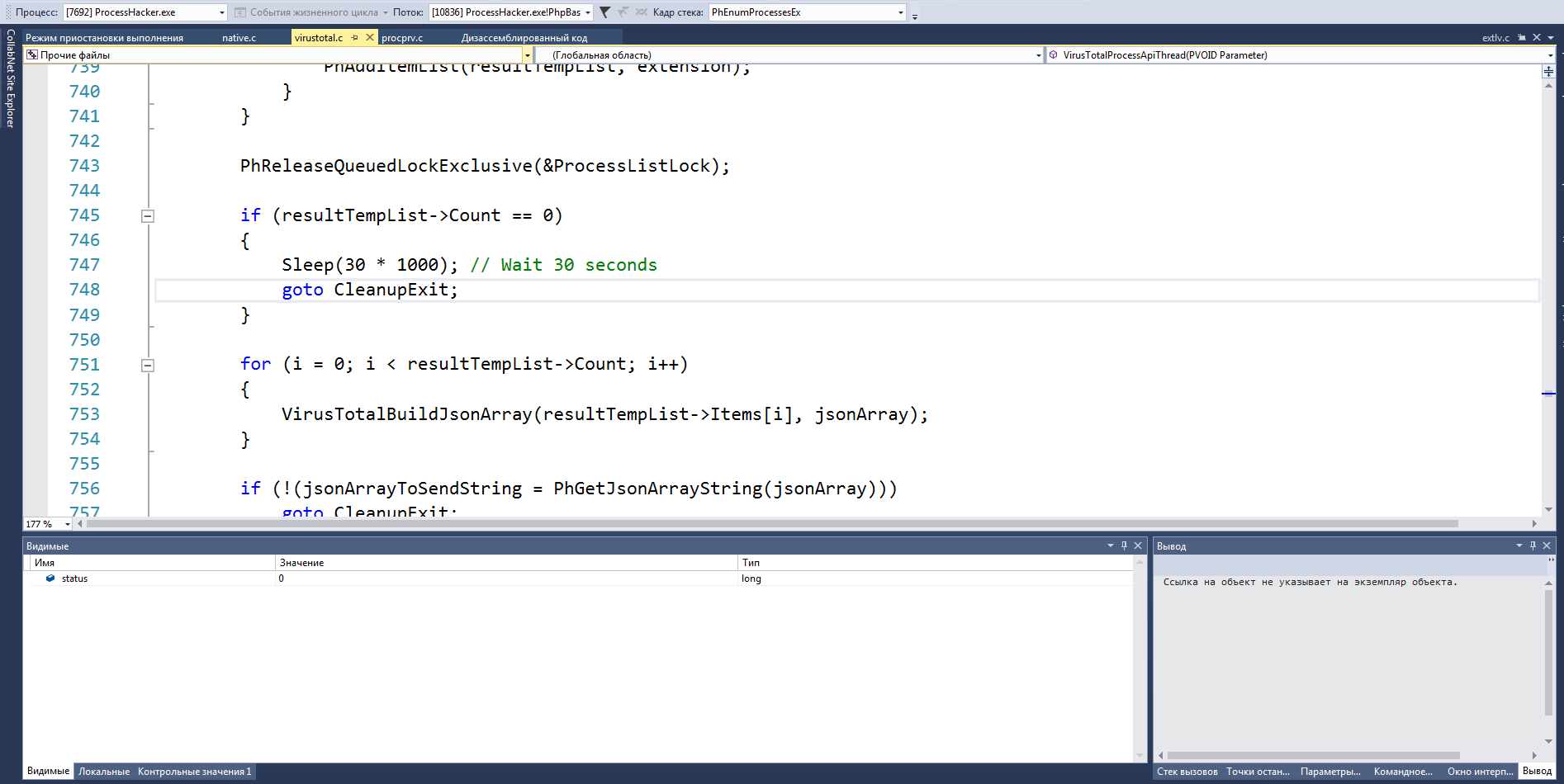Open События жизненного цикла menu

pyautogui.click(x=314, y=12)
